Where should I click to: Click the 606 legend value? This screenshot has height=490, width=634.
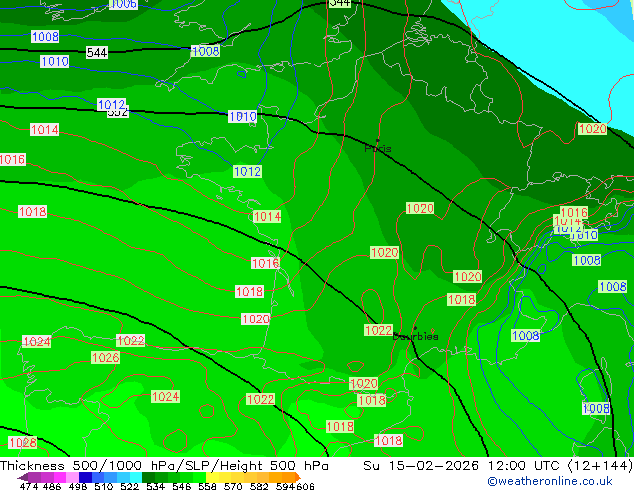click(305, 486)
